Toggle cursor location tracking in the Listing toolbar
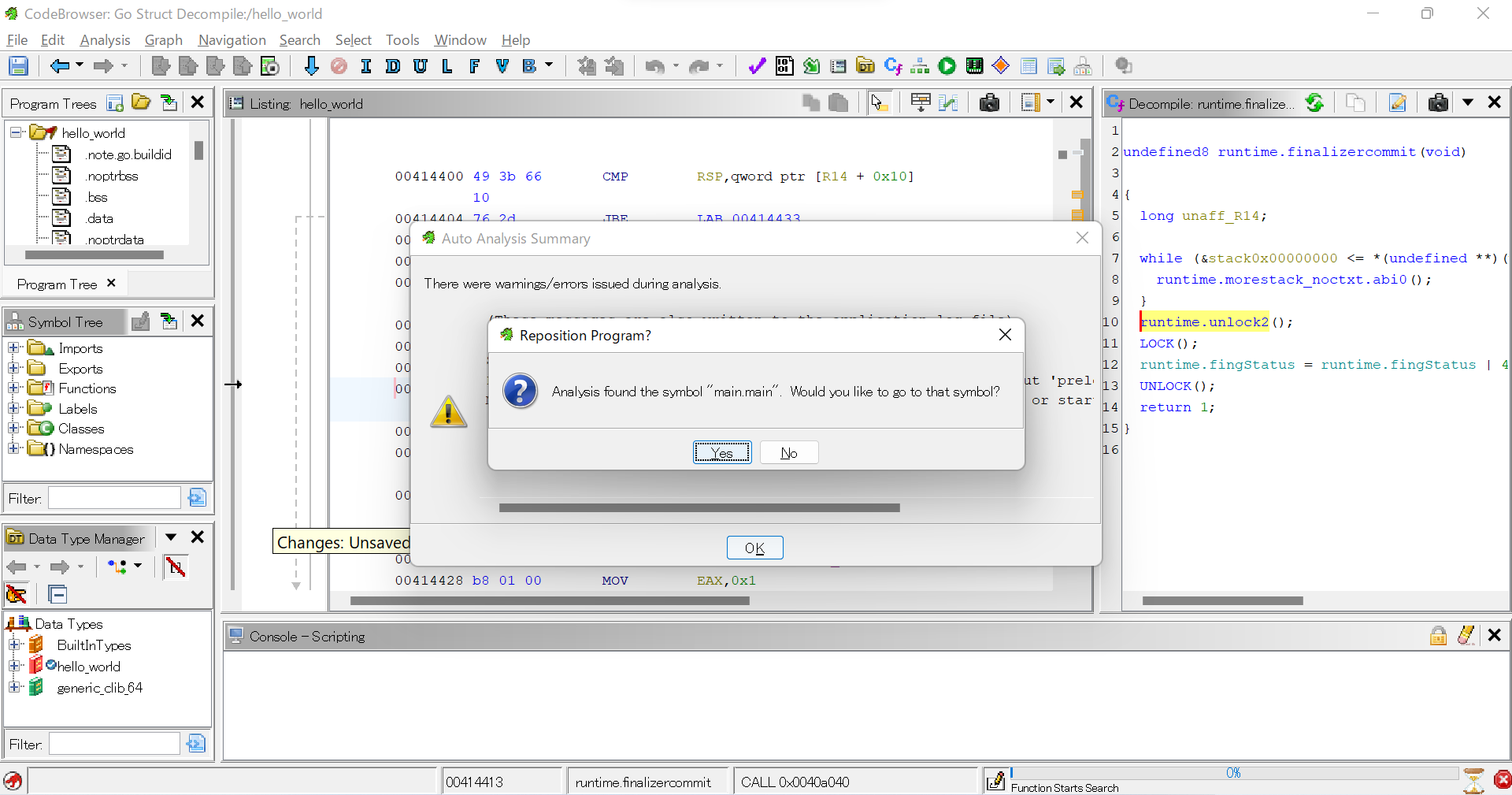Viewport: 1512px width, 795px height. coord(880,103)
